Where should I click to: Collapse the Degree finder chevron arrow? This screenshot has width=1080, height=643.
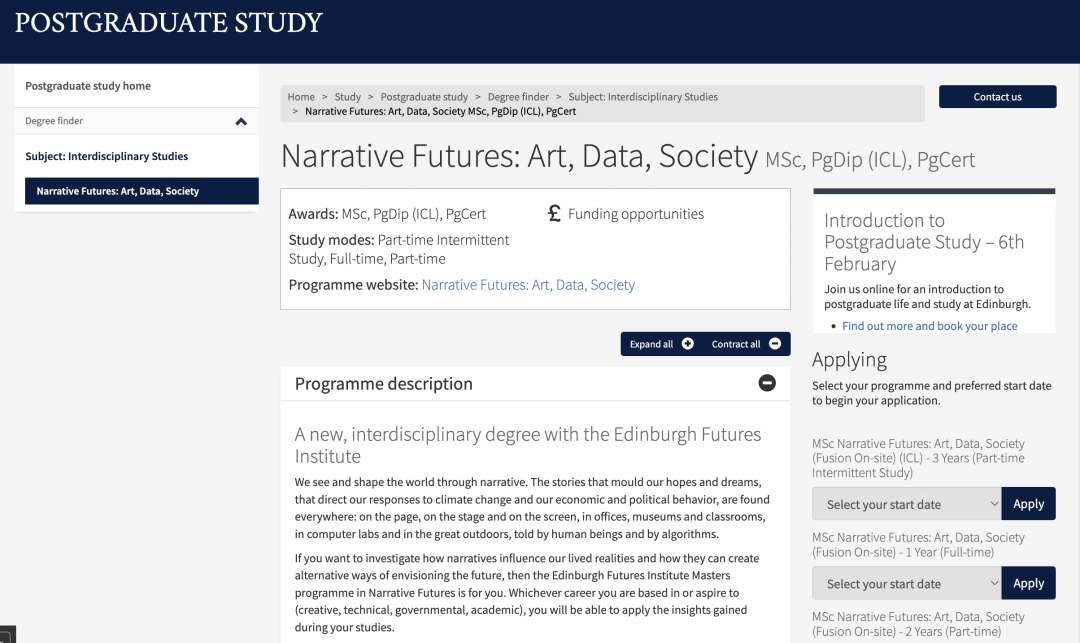(x=240, y=121)
